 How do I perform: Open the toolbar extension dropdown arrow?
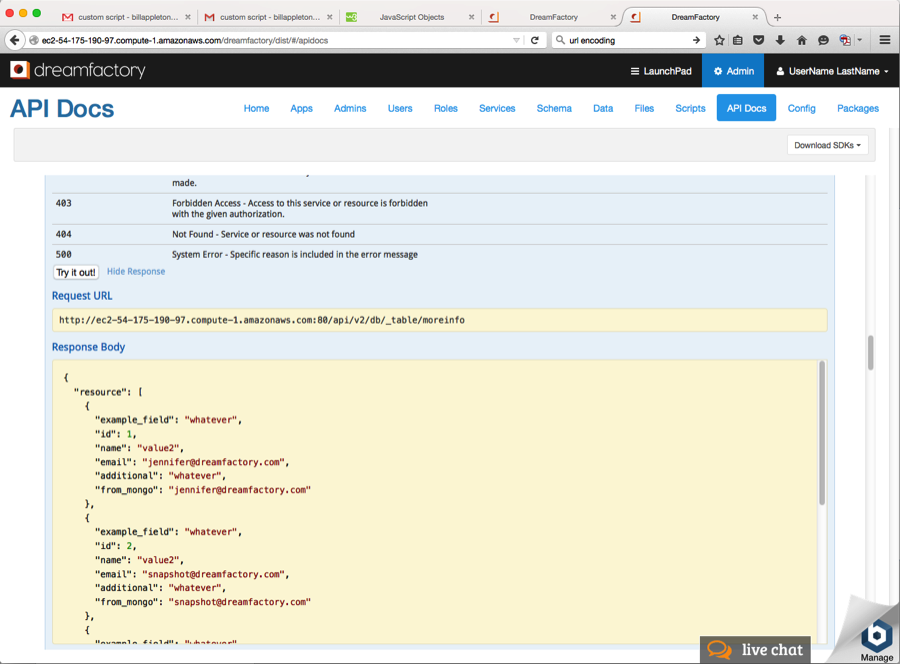point(859,40)
